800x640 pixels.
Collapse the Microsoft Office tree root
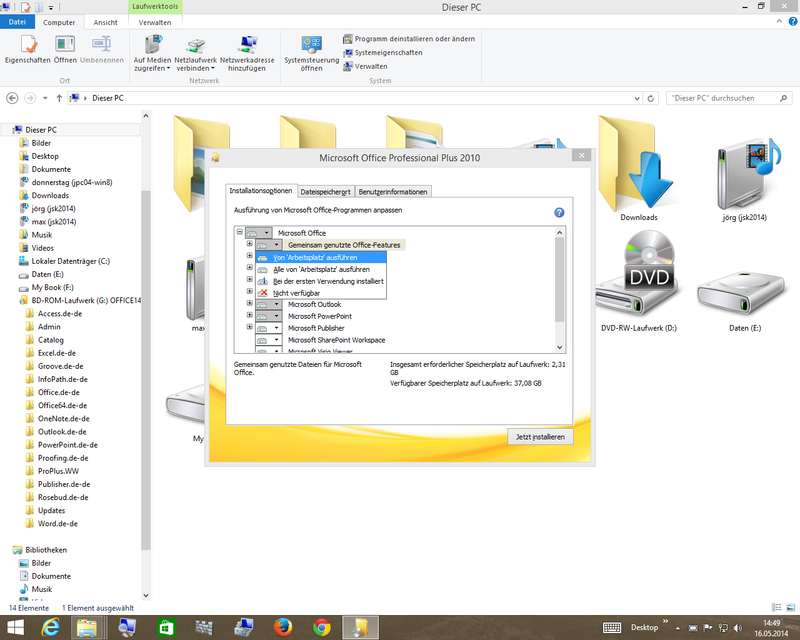point(239,233)
